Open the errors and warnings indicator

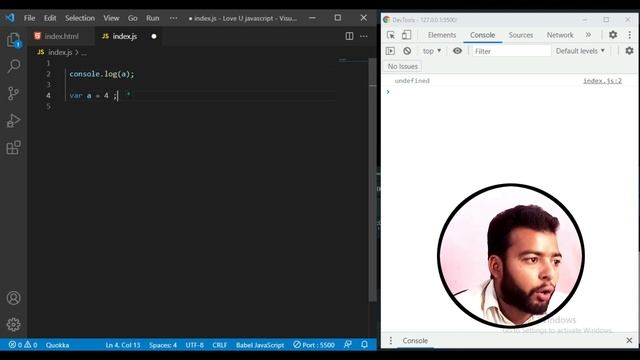(23, 345)
